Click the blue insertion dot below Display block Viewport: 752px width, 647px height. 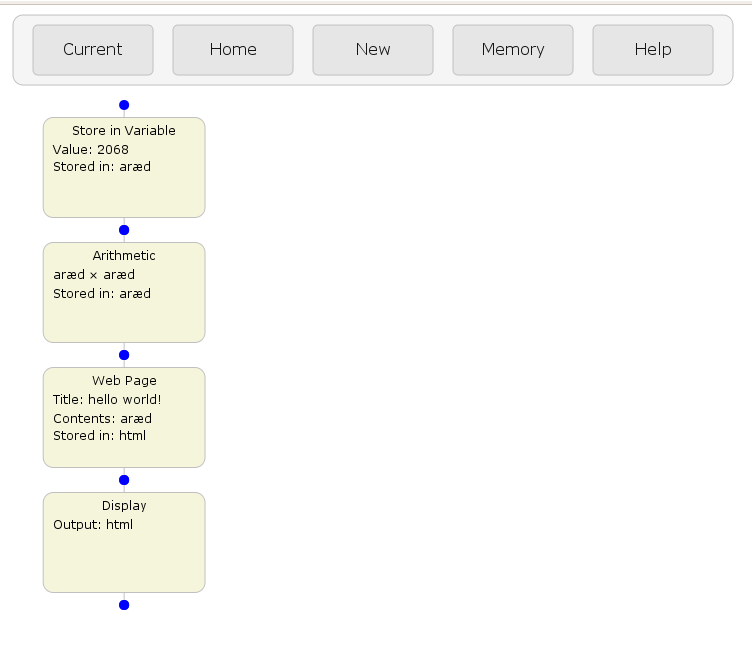124,605
